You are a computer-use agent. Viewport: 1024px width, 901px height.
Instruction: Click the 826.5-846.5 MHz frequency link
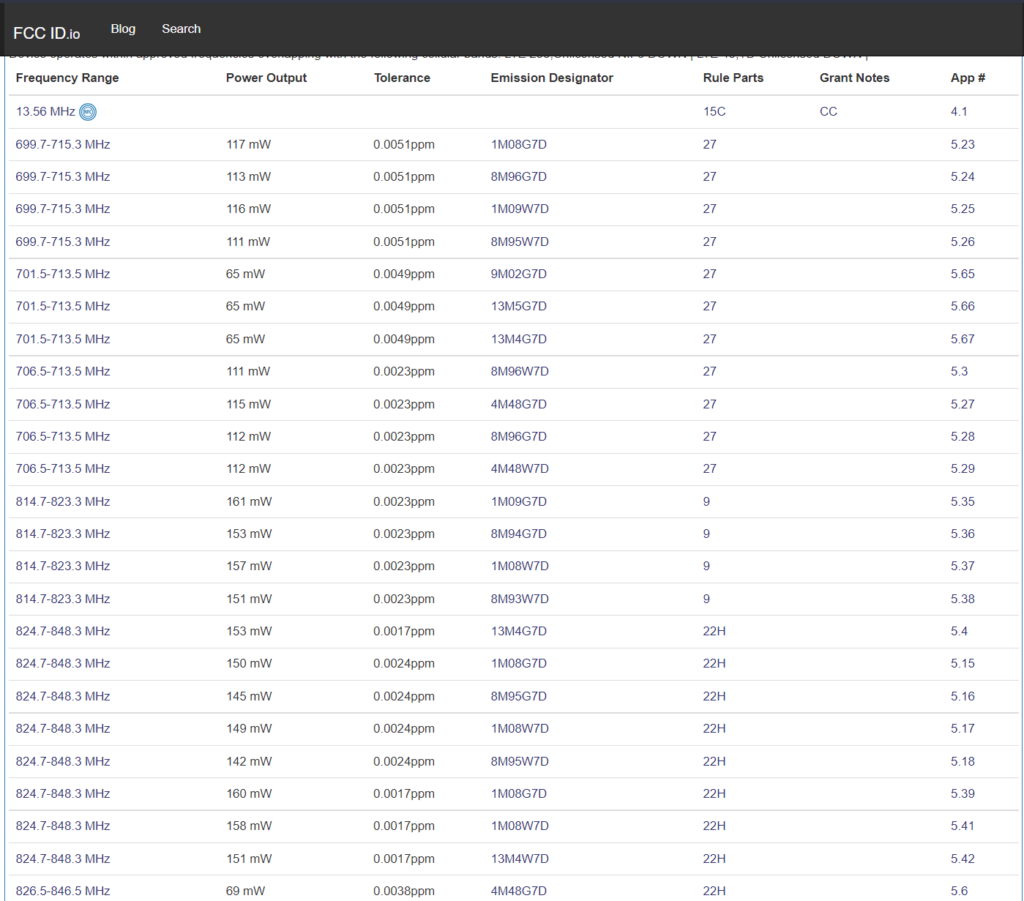coord(63,891)
